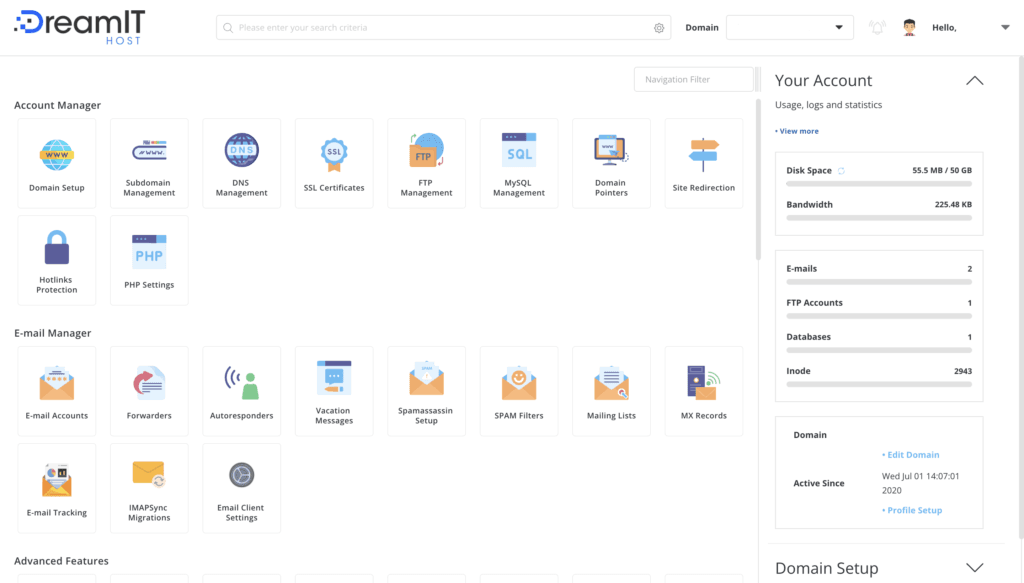Click inside the Navigation Filter field
The height and width of the screenshot is (583, 1024).
[694, 78]
